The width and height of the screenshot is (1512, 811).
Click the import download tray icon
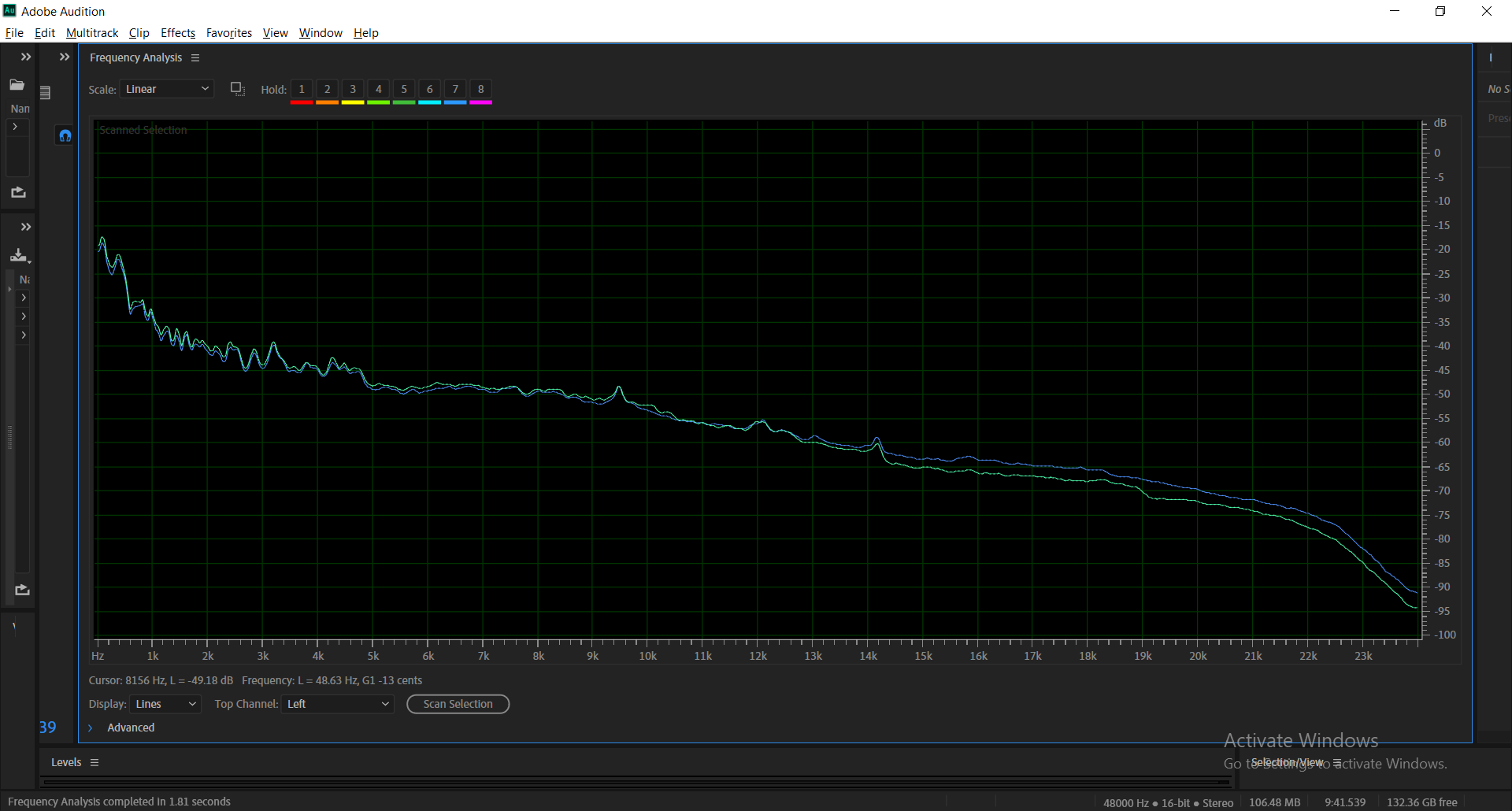point(20,255)
